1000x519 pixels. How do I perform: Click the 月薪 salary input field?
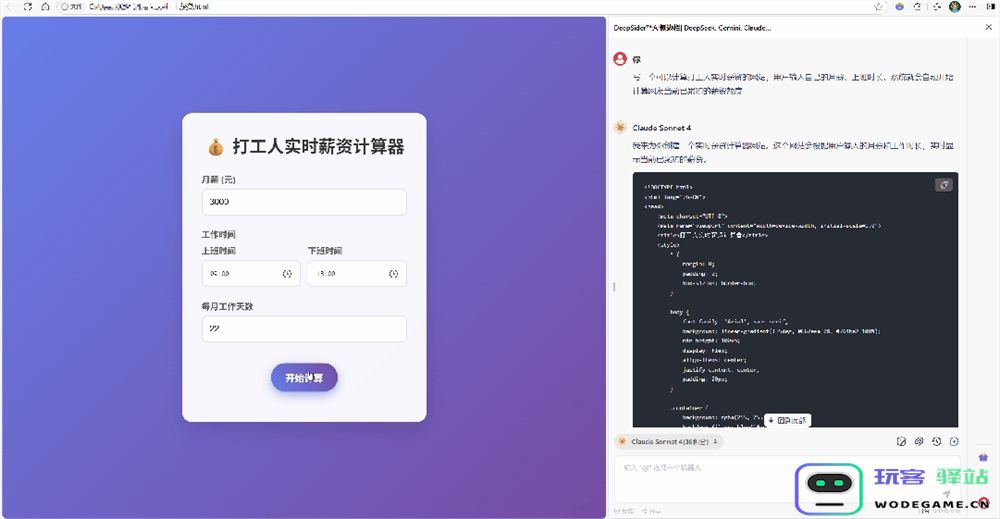tap(304, 201)
